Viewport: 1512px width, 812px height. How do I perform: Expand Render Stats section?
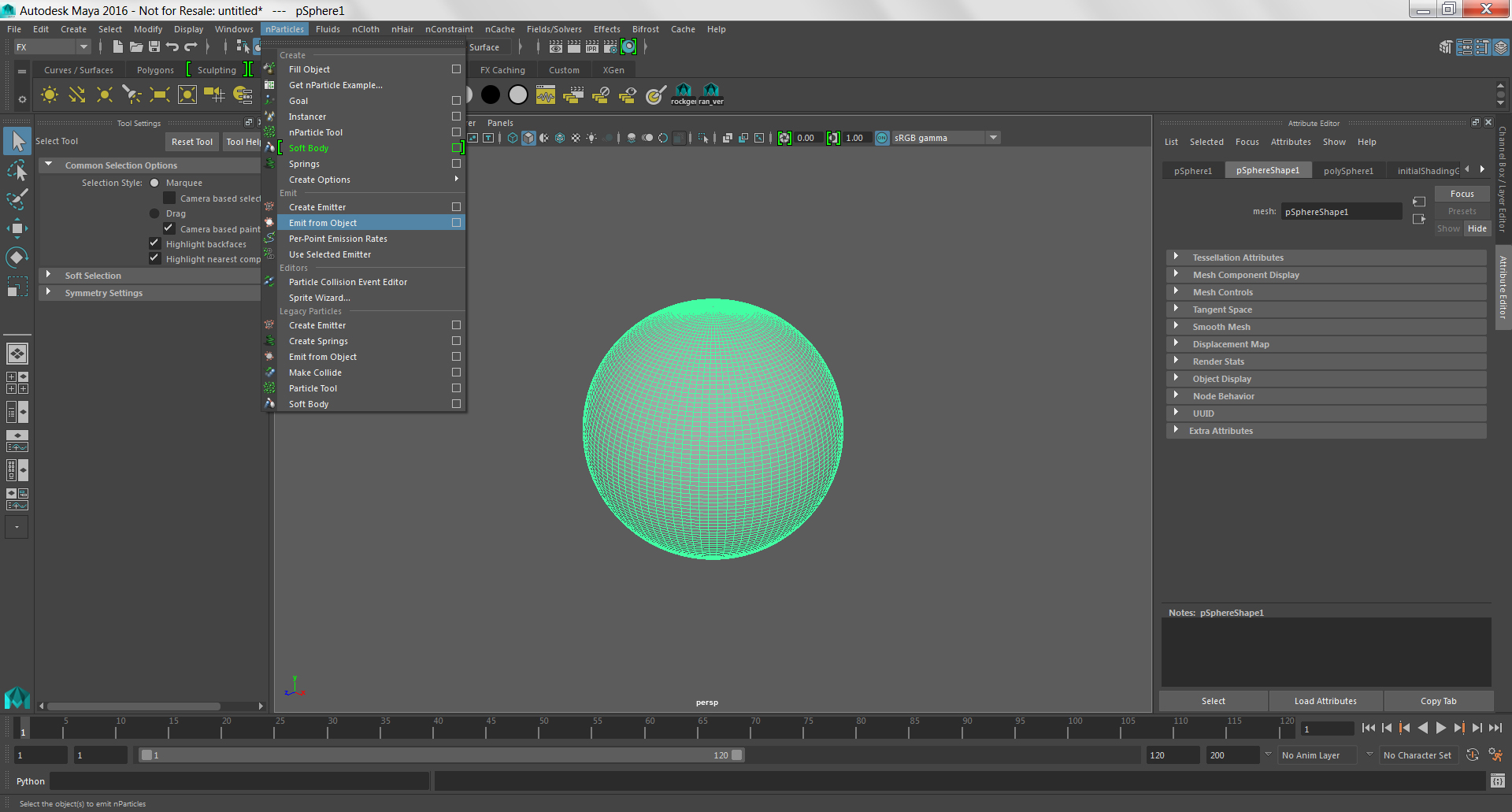pos(1326,362)
